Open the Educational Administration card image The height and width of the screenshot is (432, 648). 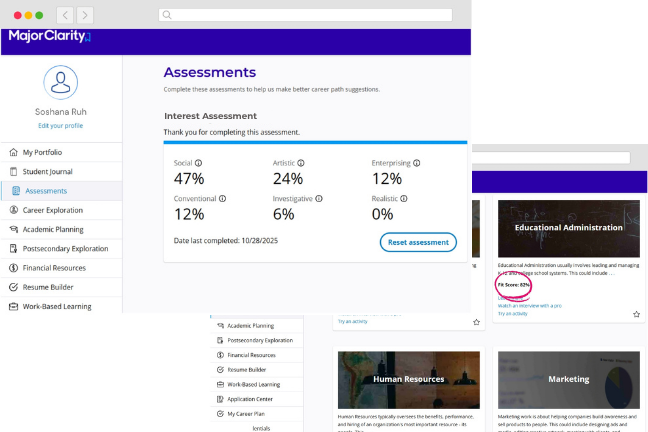click(x=569, y=229)
